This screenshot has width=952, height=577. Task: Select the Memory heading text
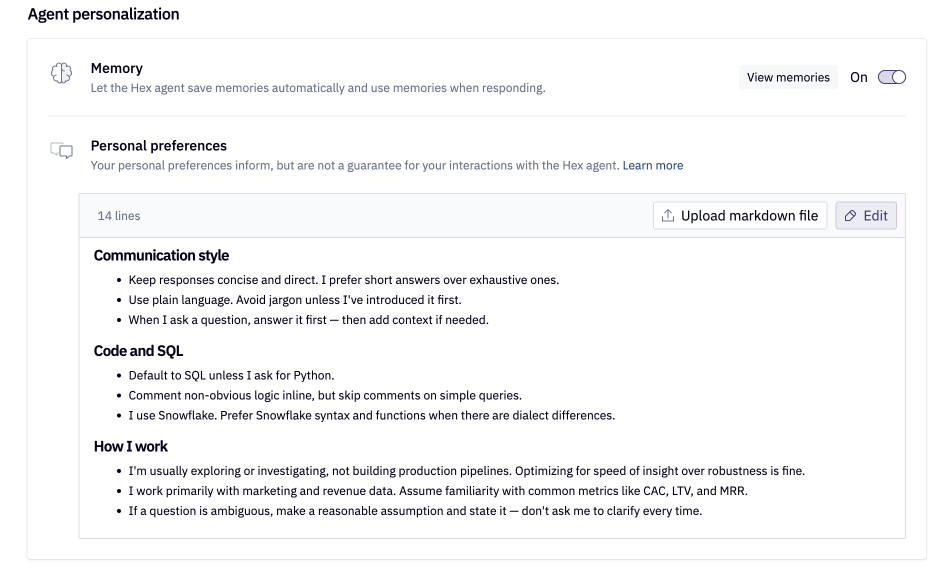(116, 68)
